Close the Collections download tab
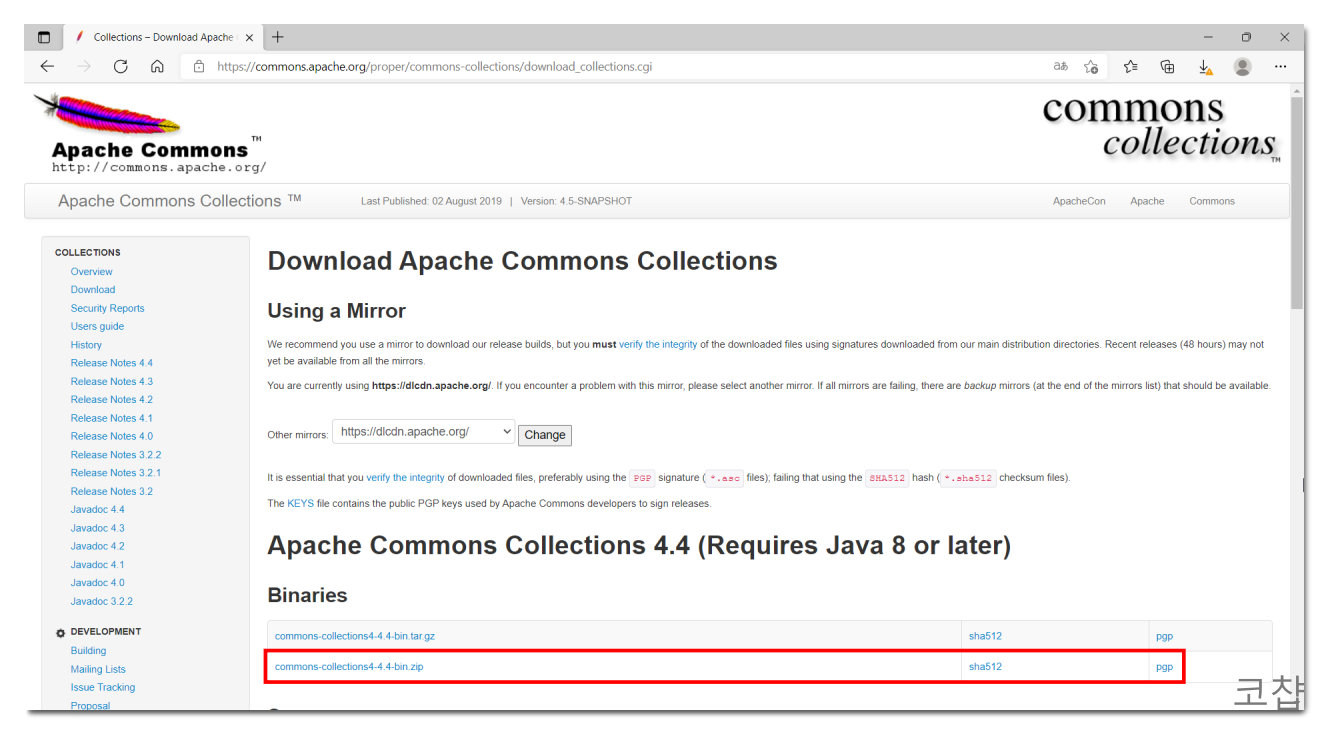 [249, 37]
